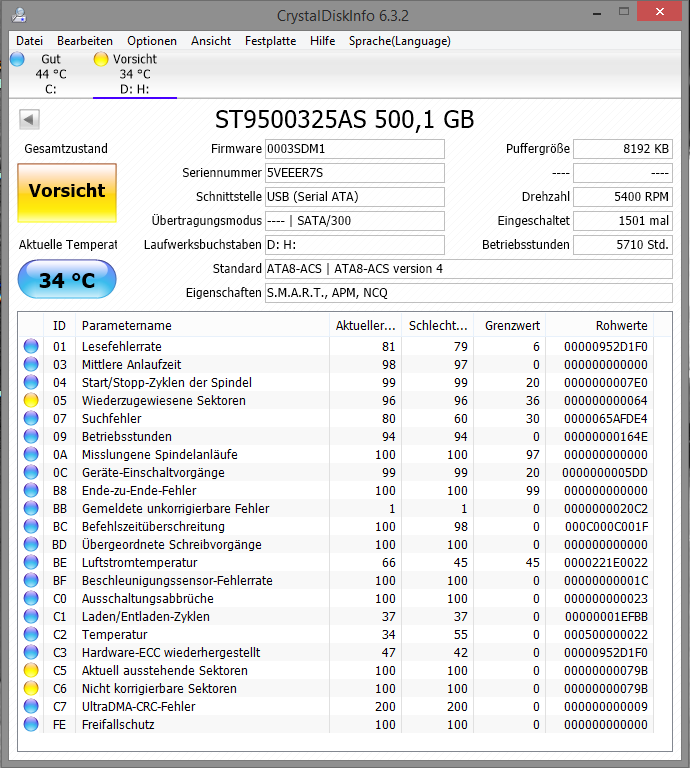Click the Eigenschaften field S.M.A.R.T., APM, NCQ
The width and height of the screenshot is (690, 768).
click(469, 293)
